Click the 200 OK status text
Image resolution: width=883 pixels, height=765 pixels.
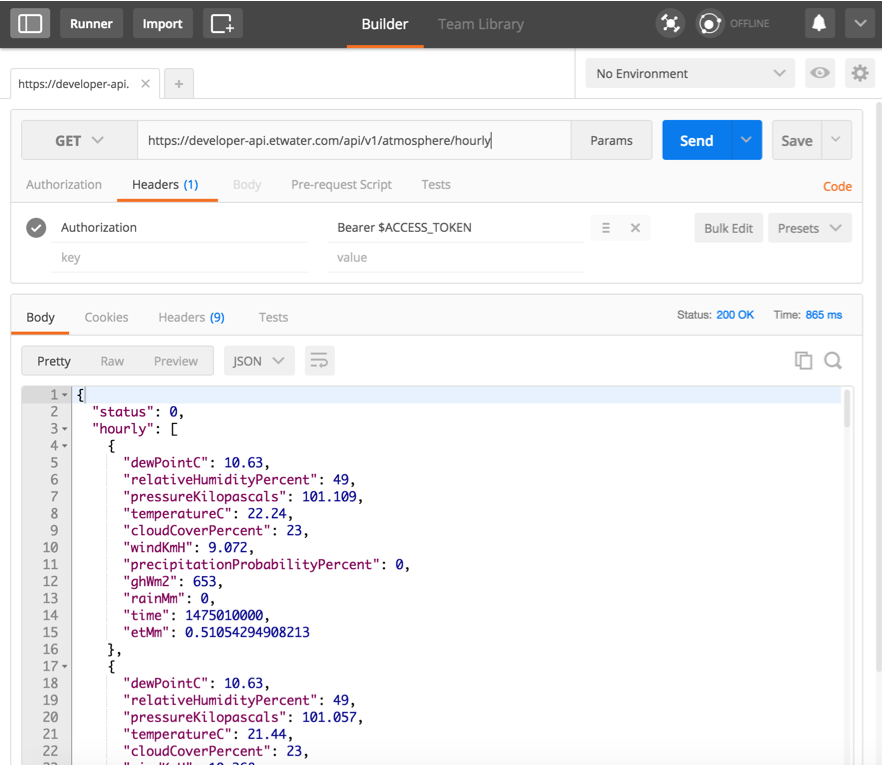point(735,315)
